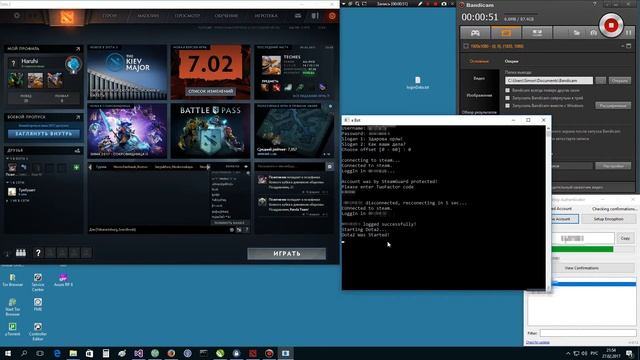This screenshot has width=640, height=360.
Task: Toggle run Bandicam with Windows checkbox
Action: [x=508, y=106]
